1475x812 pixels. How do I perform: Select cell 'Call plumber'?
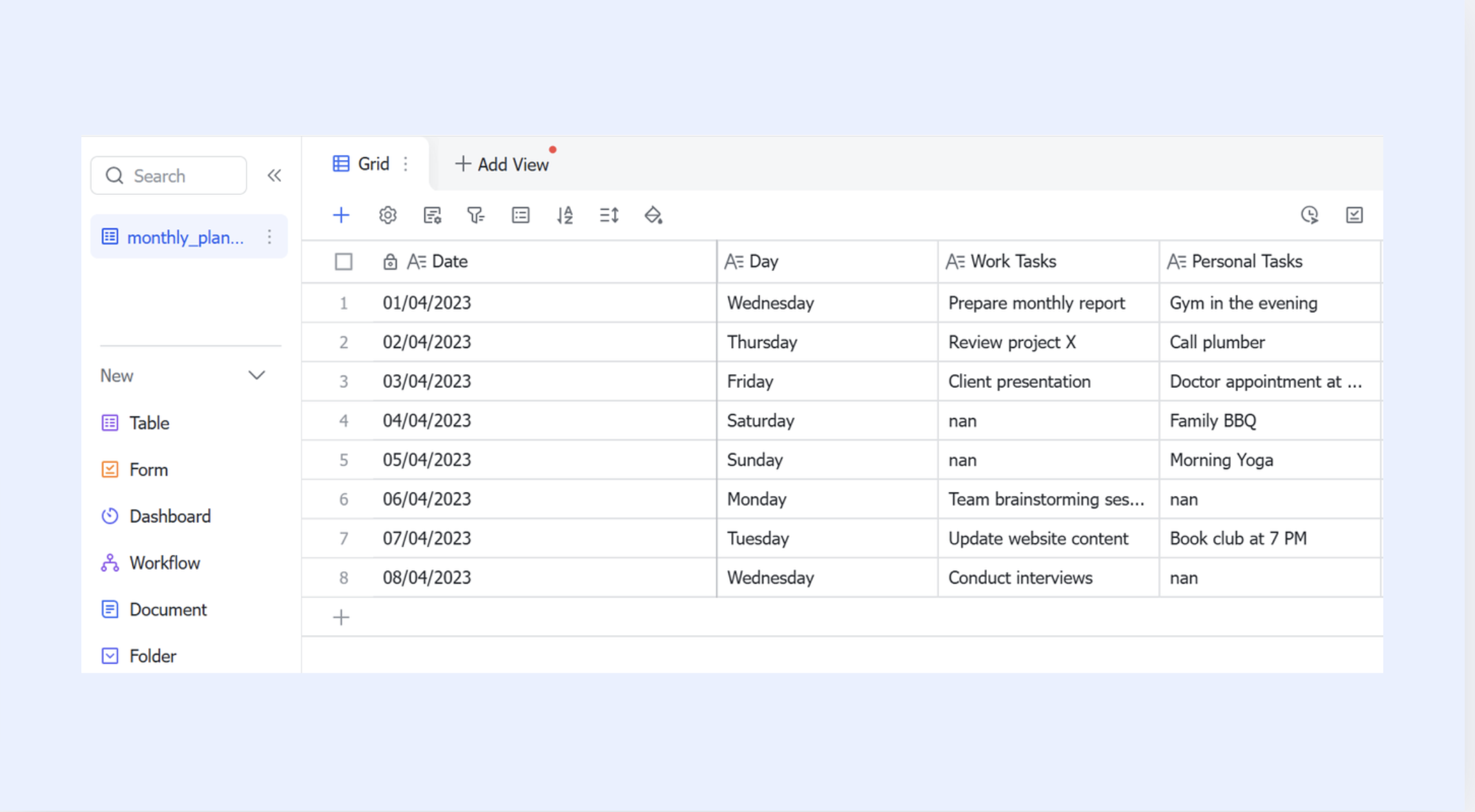click(1270, 342)
